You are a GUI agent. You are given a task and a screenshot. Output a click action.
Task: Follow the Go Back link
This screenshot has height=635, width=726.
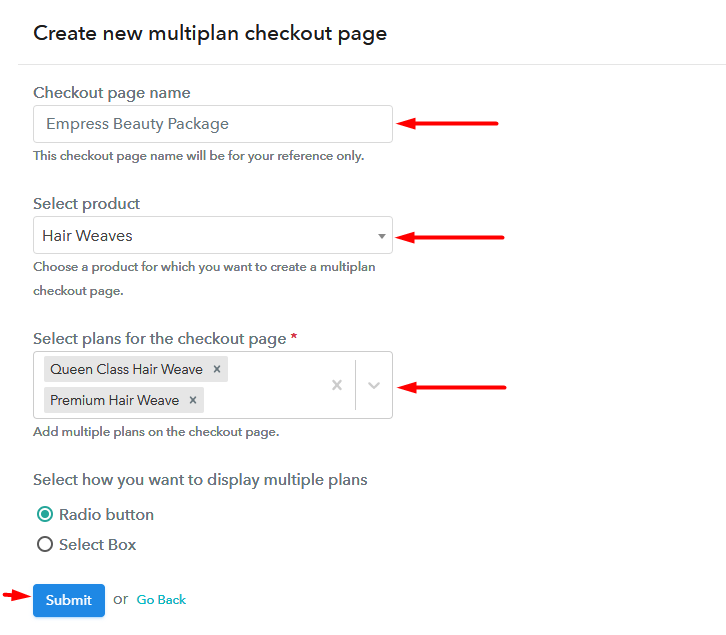coord(161,600)
